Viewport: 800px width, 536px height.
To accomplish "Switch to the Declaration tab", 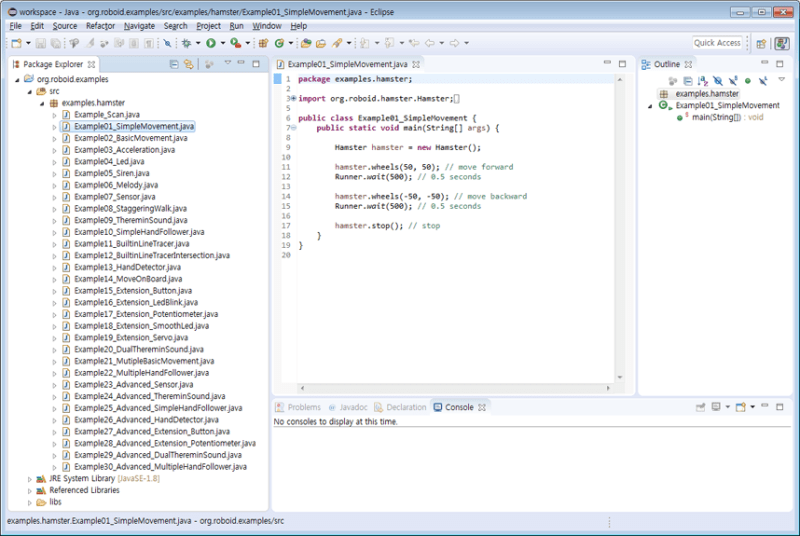I will 401,407.
